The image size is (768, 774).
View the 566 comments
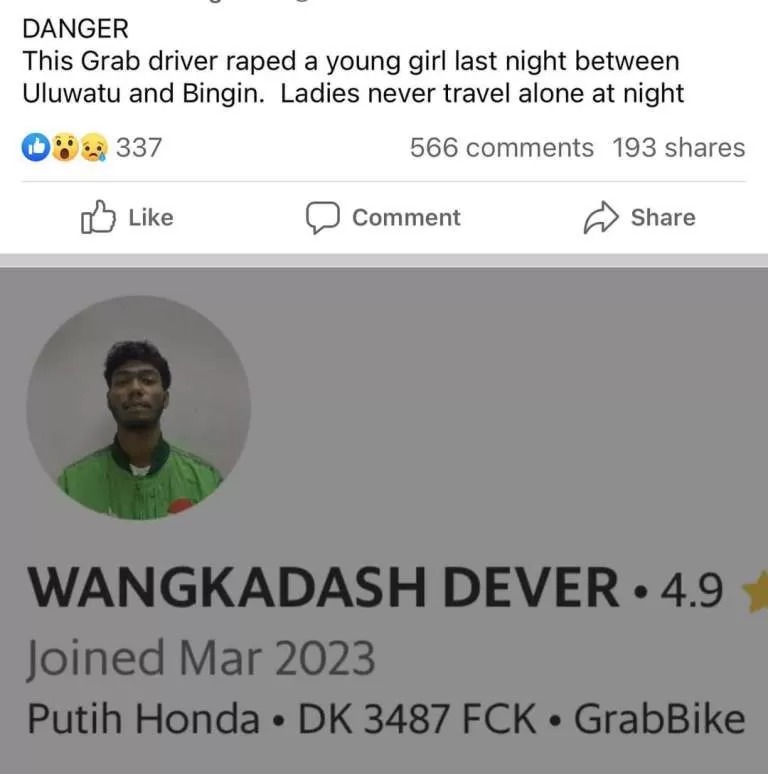point(501,148)
